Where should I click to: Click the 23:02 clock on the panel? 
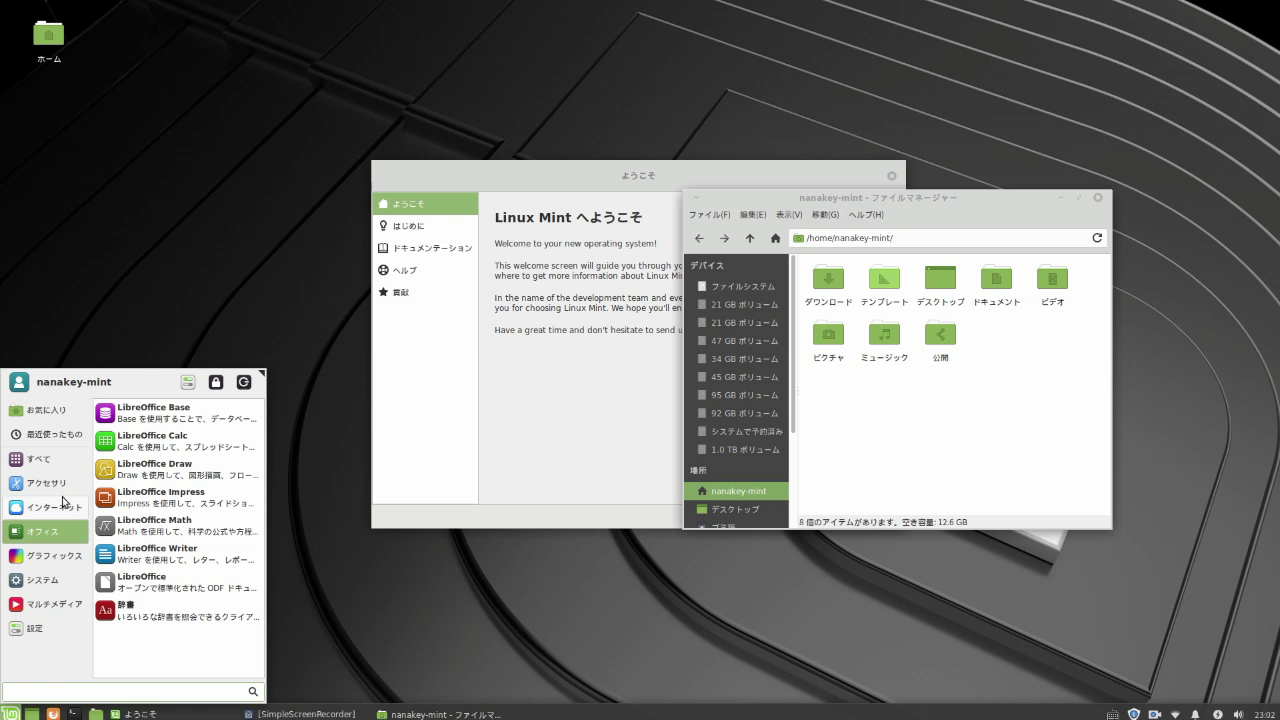(x=1264, y=714)
